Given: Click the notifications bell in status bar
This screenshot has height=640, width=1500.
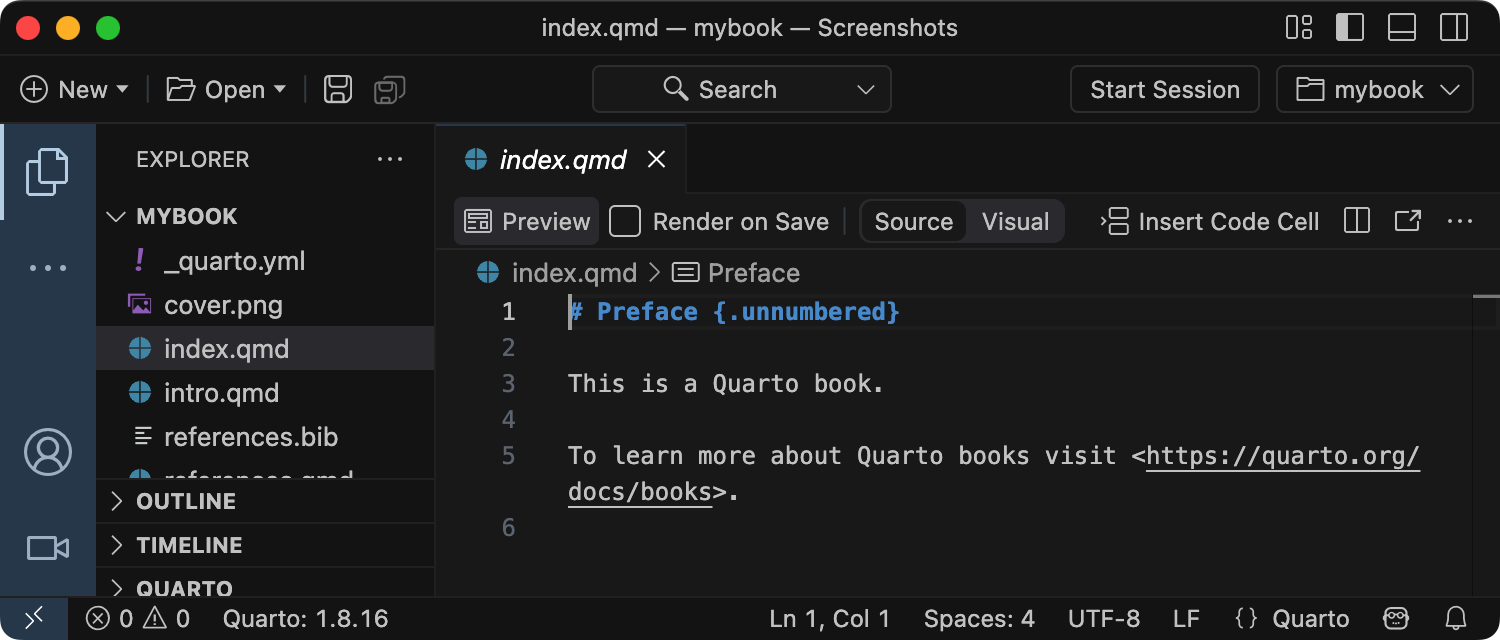Looking at the screenshot, I should [x=1457, y=619].
